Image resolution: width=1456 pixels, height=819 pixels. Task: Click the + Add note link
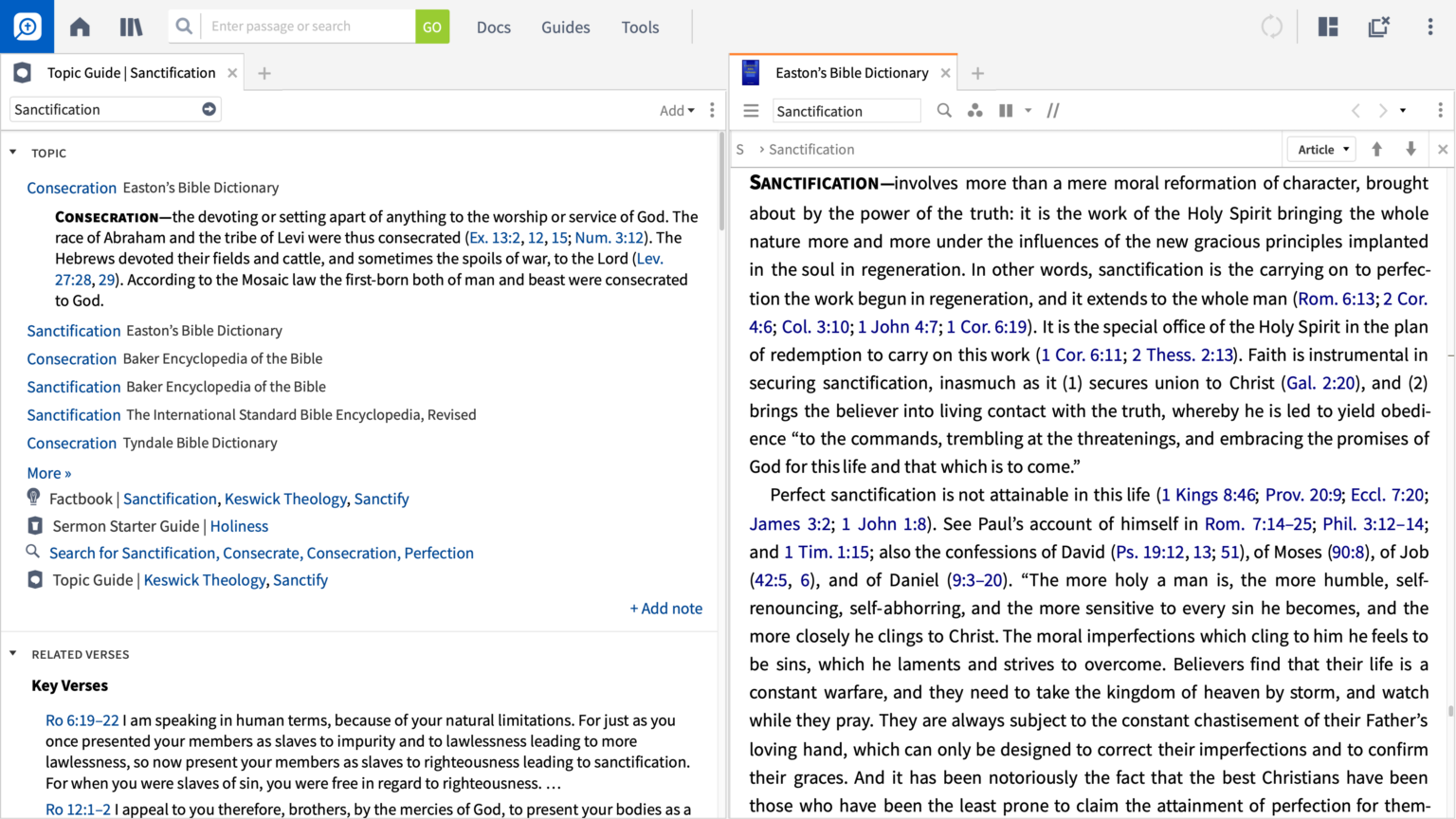point(666,608)
